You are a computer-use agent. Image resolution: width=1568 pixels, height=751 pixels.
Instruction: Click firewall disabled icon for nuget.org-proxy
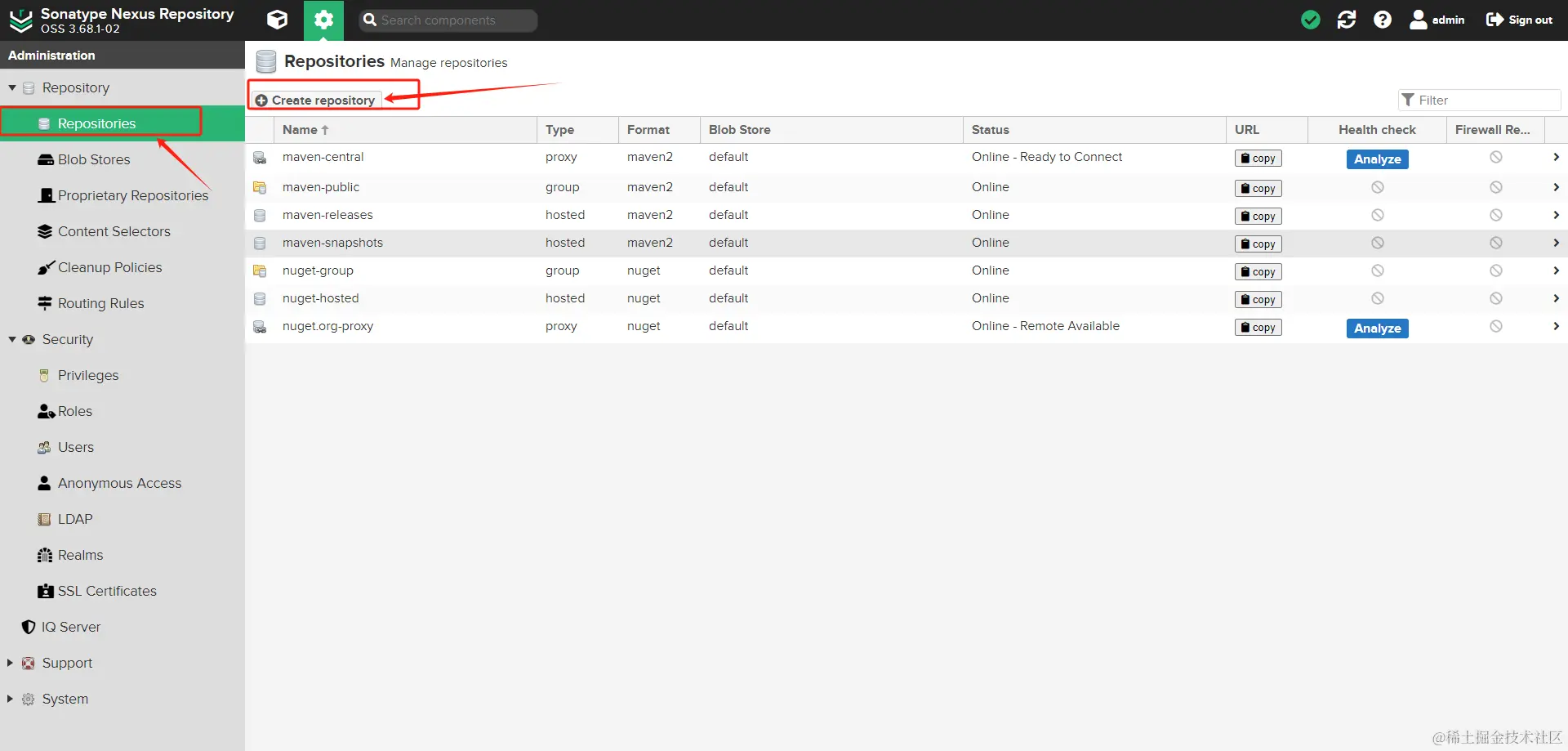click(x=1495, y=326)
